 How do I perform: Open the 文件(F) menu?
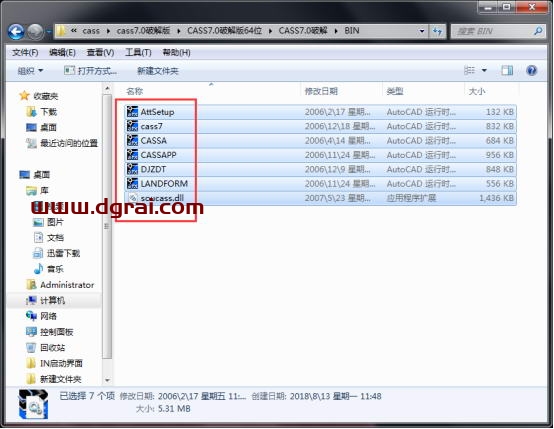coord(25,52)
